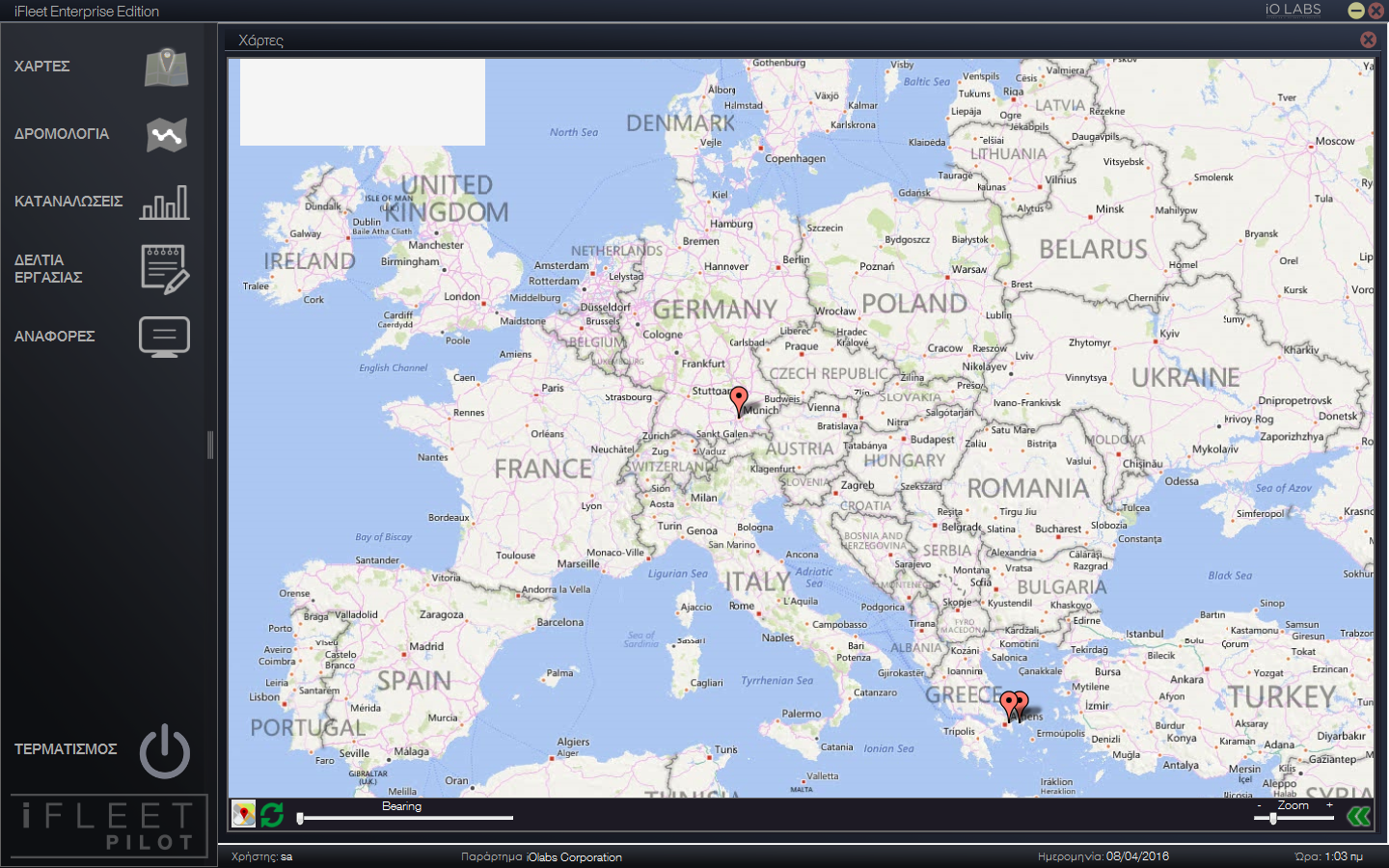Screen dimensions: 1389x868
Task: Click the zoom plus sign
Action: [1329, 804]
